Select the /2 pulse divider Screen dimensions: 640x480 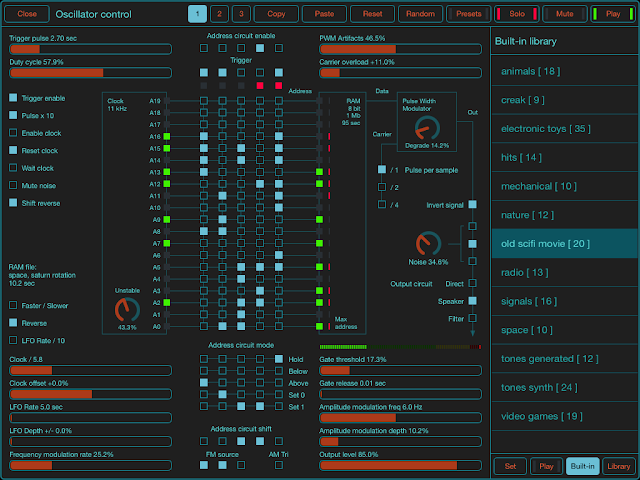coord(382,187)
